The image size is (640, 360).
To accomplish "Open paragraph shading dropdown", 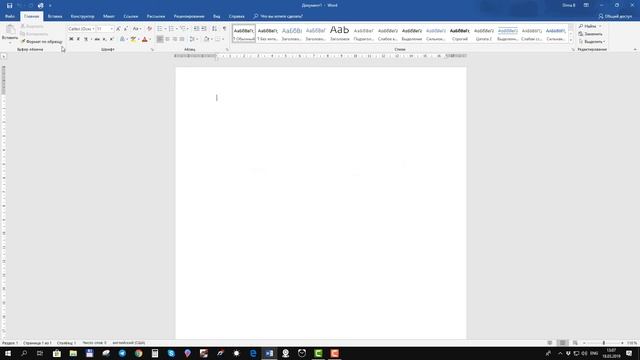I will tap(212, 39).
